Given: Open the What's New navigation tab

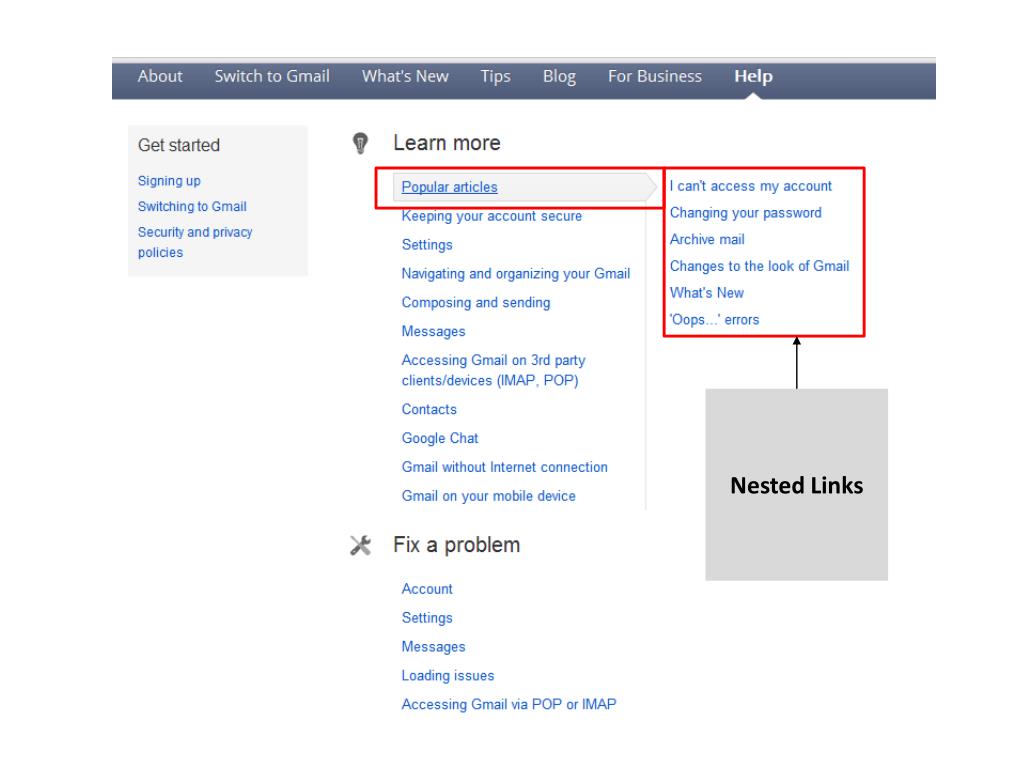Looking at the screenshot, I should click(405, 76).
